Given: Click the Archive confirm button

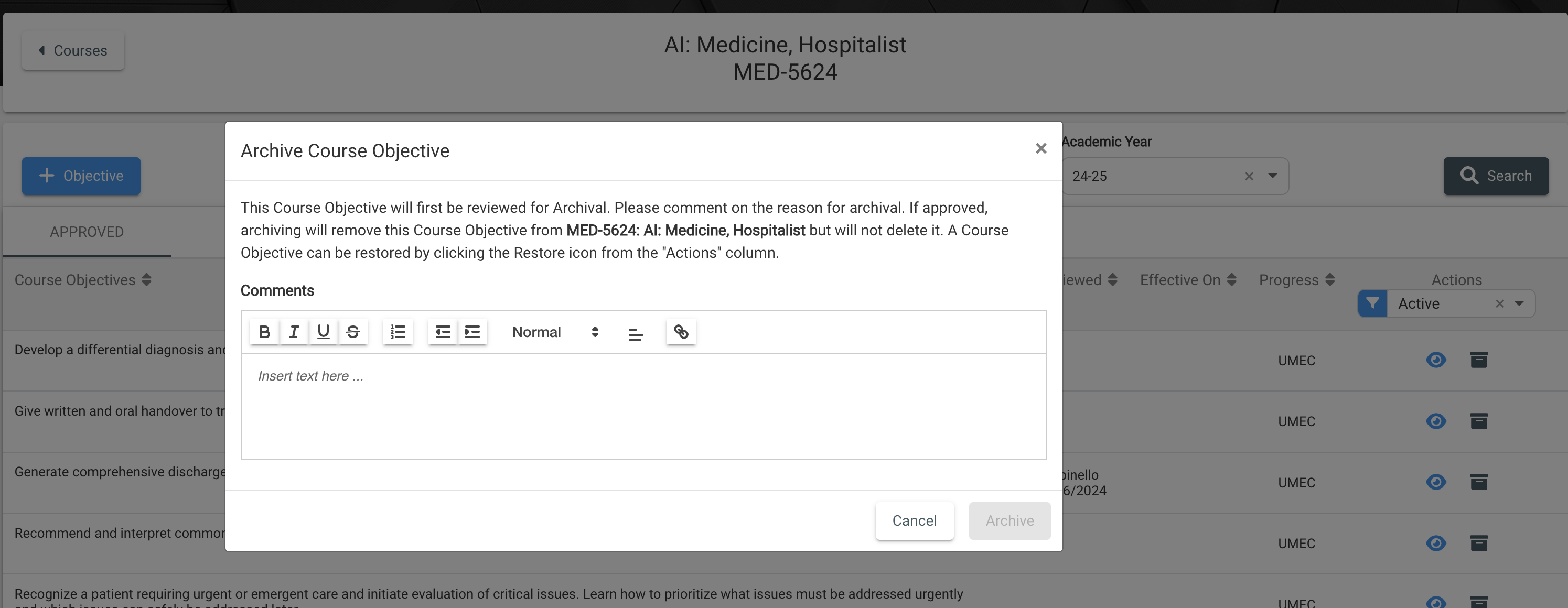Looking at the screenshot, I should pos(1009,520).
